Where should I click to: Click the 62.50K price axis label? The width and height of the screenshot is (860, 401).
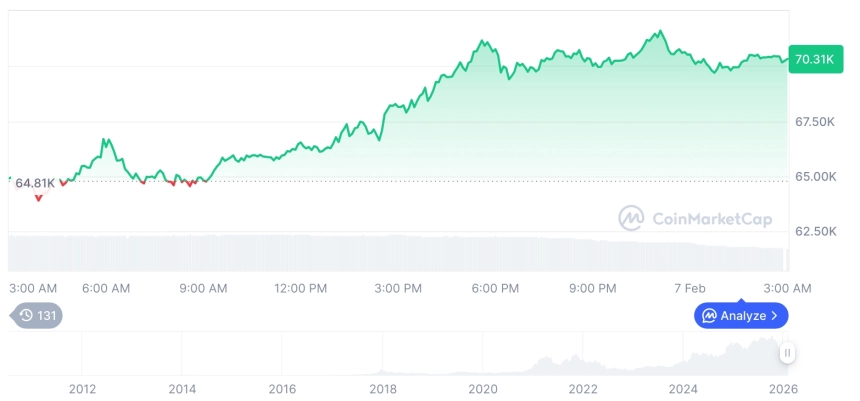814,232
